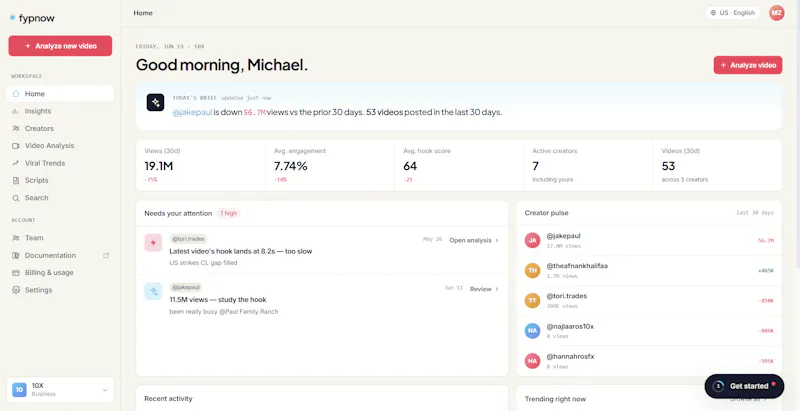
Task: Click the TT avatar in Creator pulse
Action: pos(532,300)
